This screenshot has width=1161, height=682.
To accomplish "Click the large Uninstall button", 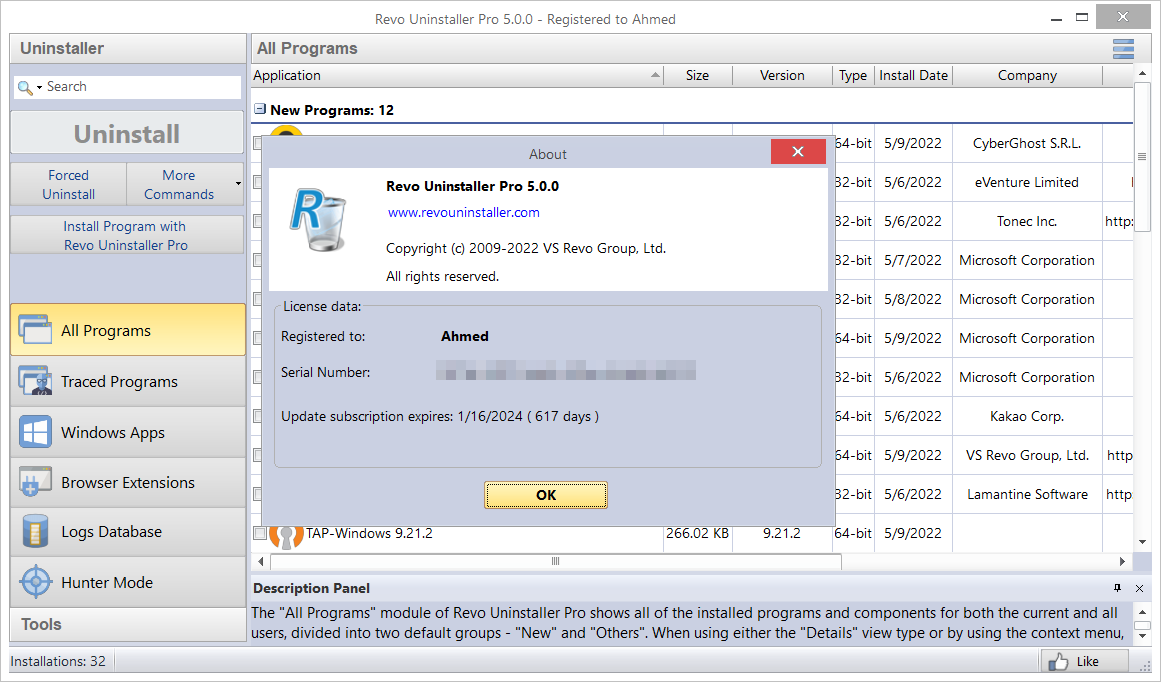I will click(127, 133).
